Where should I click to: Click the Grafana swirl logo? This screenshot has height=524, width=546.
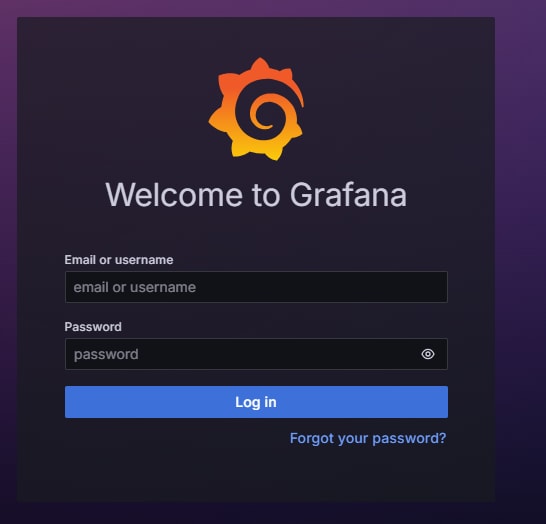[x=256, y=109]
